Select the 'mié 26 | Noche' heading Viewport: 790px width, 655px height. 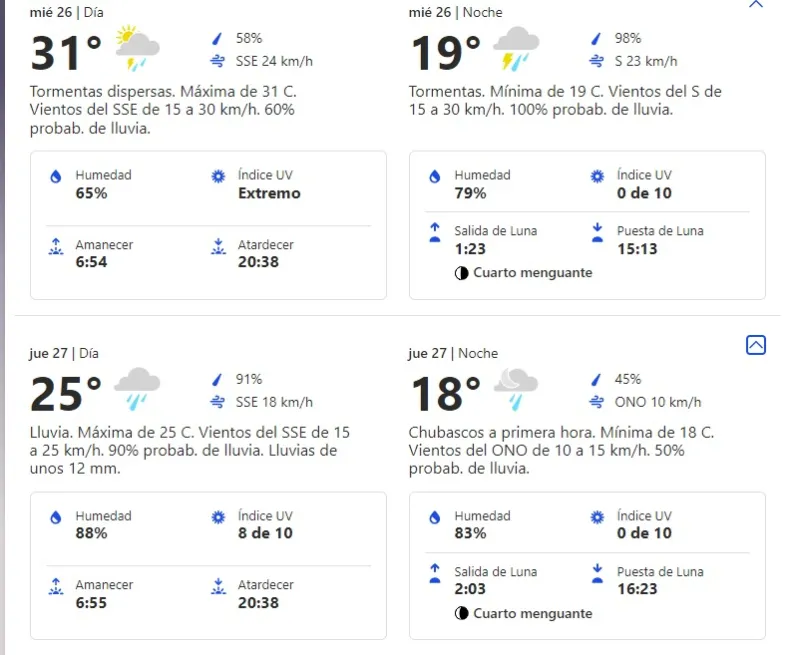[455, 12]
